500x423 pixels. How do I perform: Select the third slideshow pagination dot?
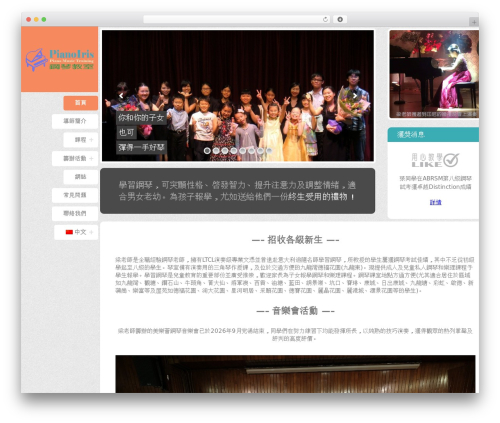tap(225, 151)
